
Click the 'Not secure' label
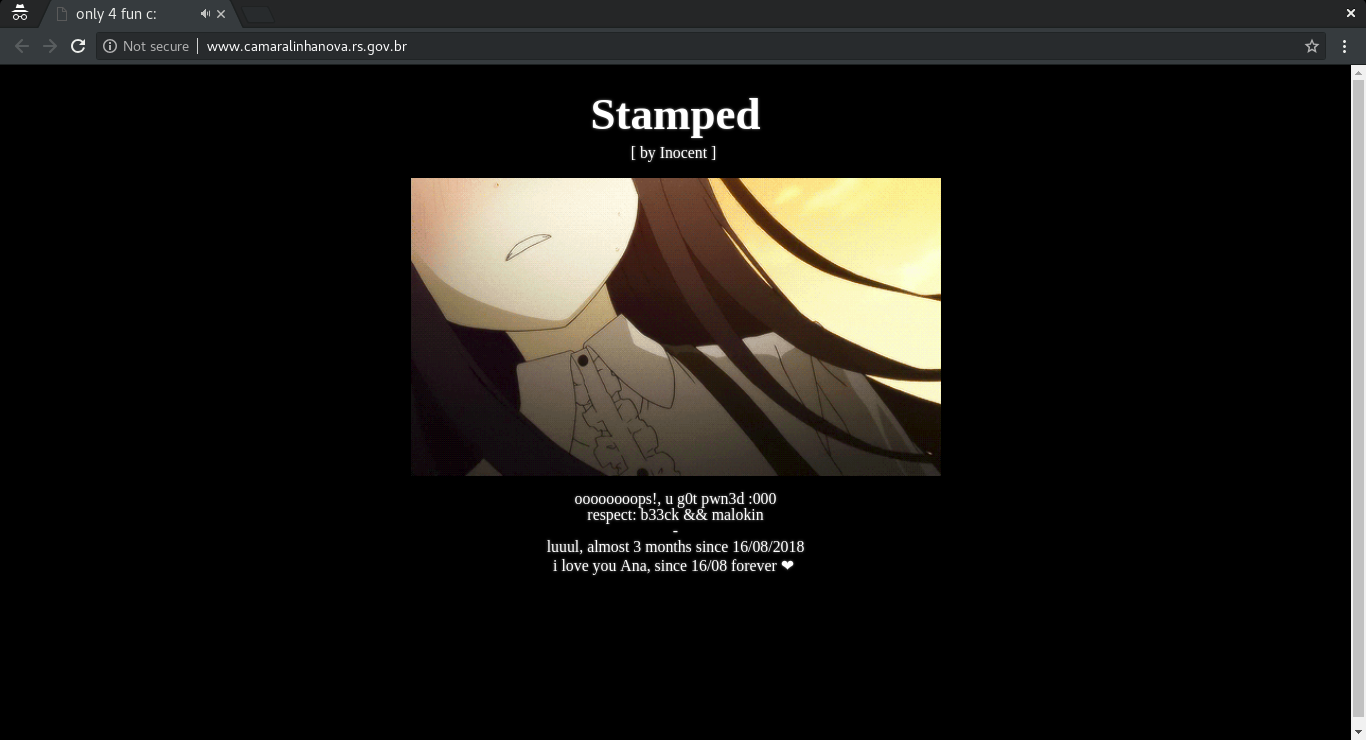click(x=156, y=46)
